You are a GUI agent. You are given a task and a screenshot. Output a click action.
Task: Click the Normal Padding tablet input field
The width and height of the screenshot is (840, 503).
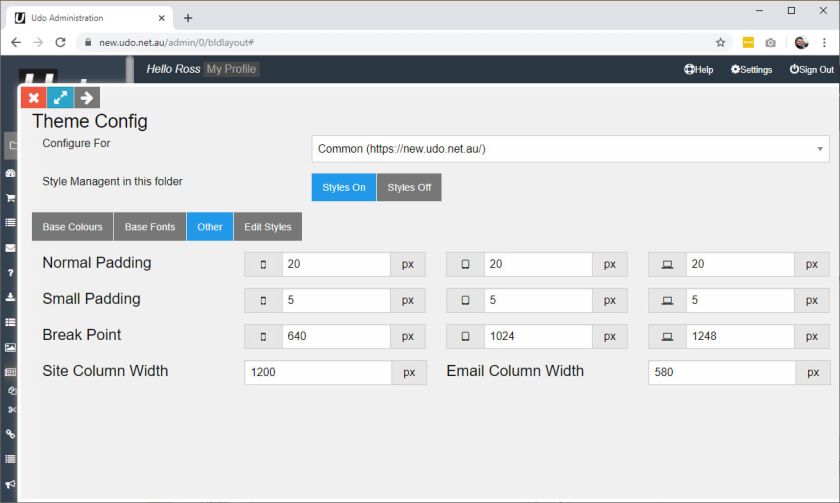[x=538, y=264]
